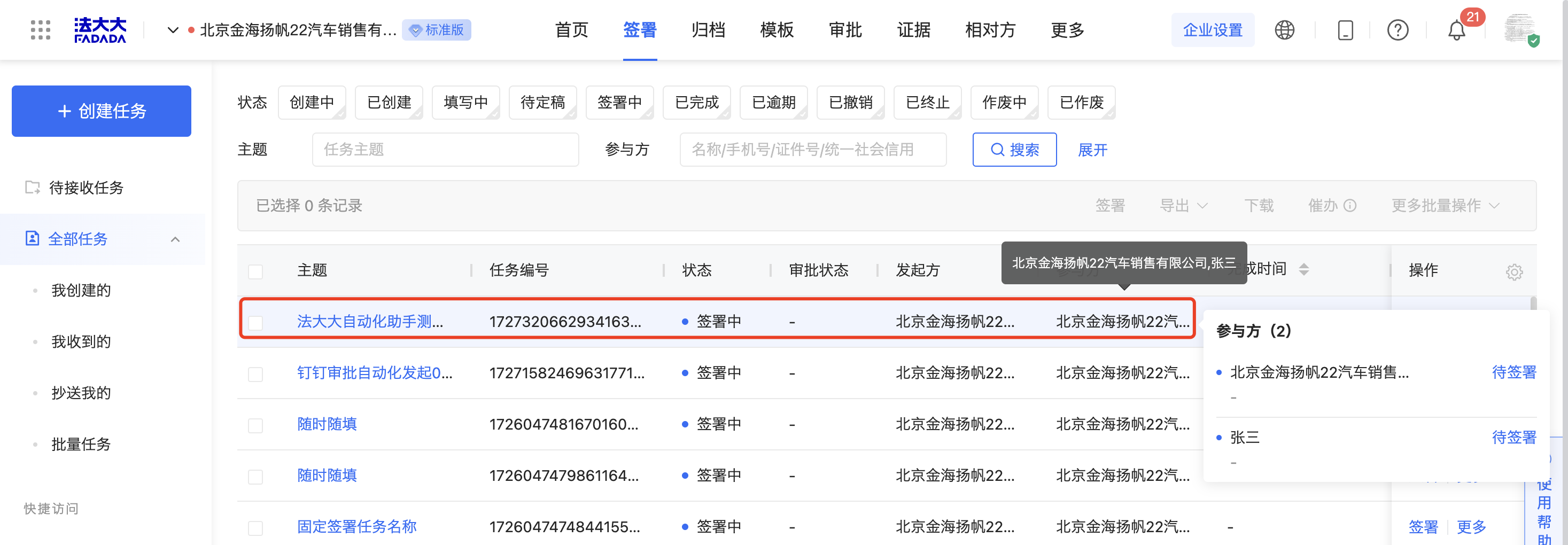Select 我创建的 in sidebar
This screenshot has width=1568, height=545.
pyautogui.click(x=81, y=290)
